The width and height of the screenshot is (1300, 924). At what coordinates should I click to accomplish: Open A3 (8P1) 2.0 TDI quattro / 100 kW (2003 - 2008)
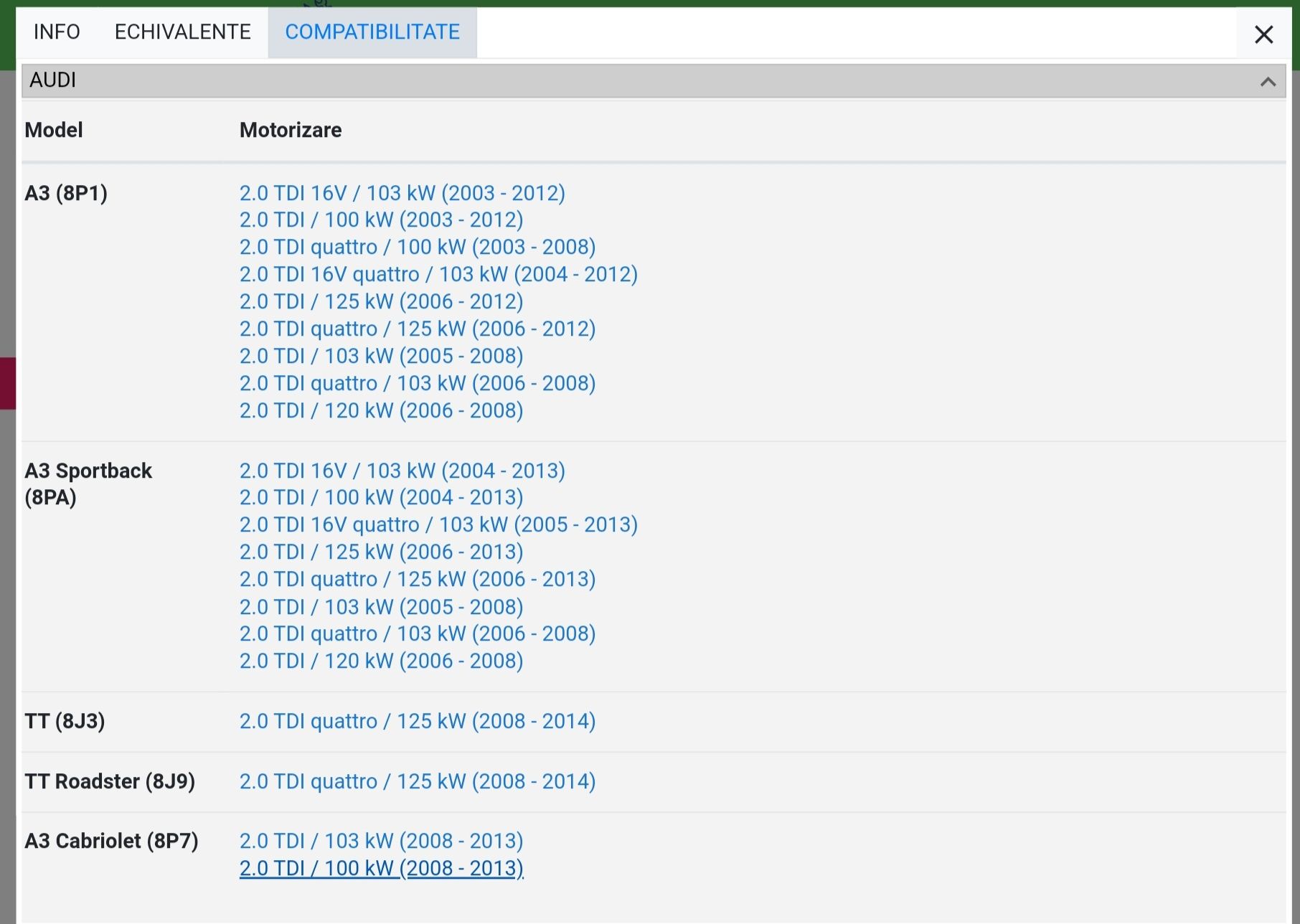pyautogui.click(x=418, y=247)
